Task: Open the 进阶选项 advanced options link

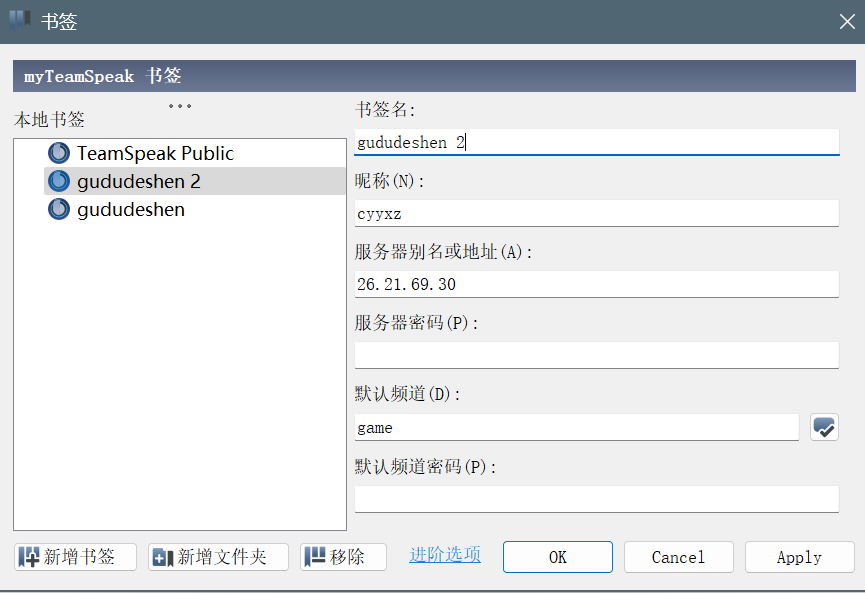Action: (444, 556)
